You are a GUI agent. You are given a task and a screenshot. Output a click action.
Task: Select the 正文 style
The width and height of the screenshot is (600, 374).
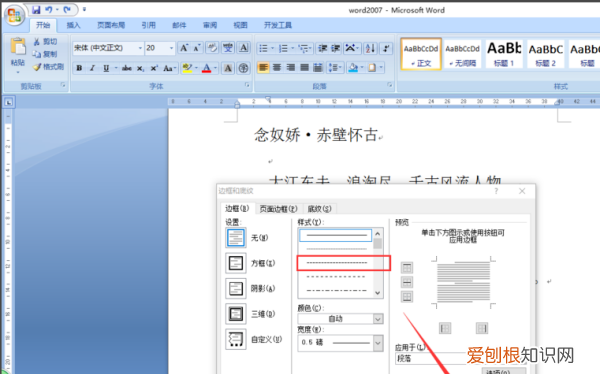(x=421, y=54)
